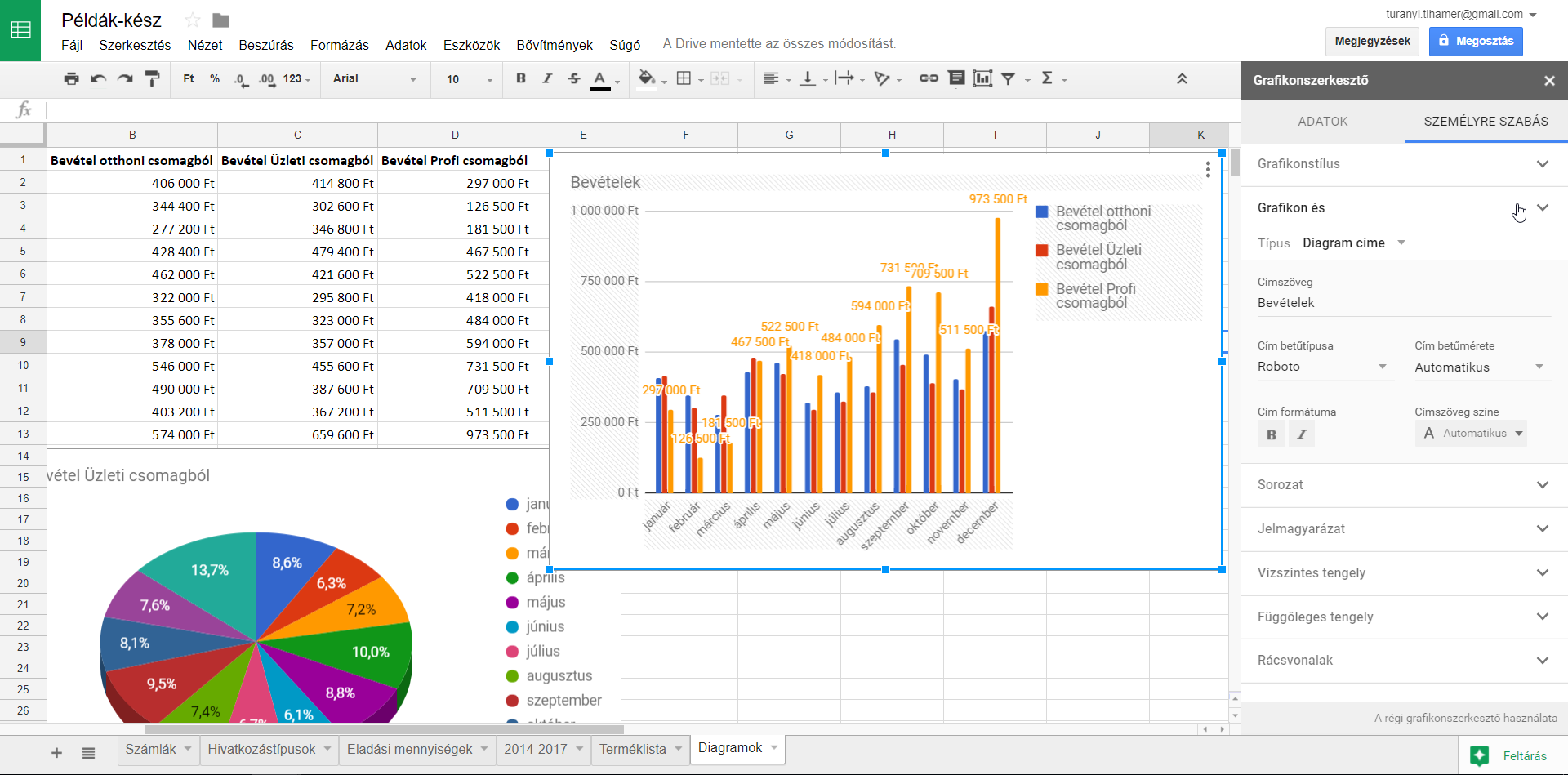
Task: Switch to the ADATOK tab
Action: 1322,122
